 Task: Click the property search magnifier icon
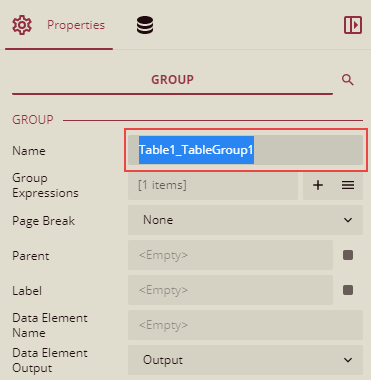(348, 80)
